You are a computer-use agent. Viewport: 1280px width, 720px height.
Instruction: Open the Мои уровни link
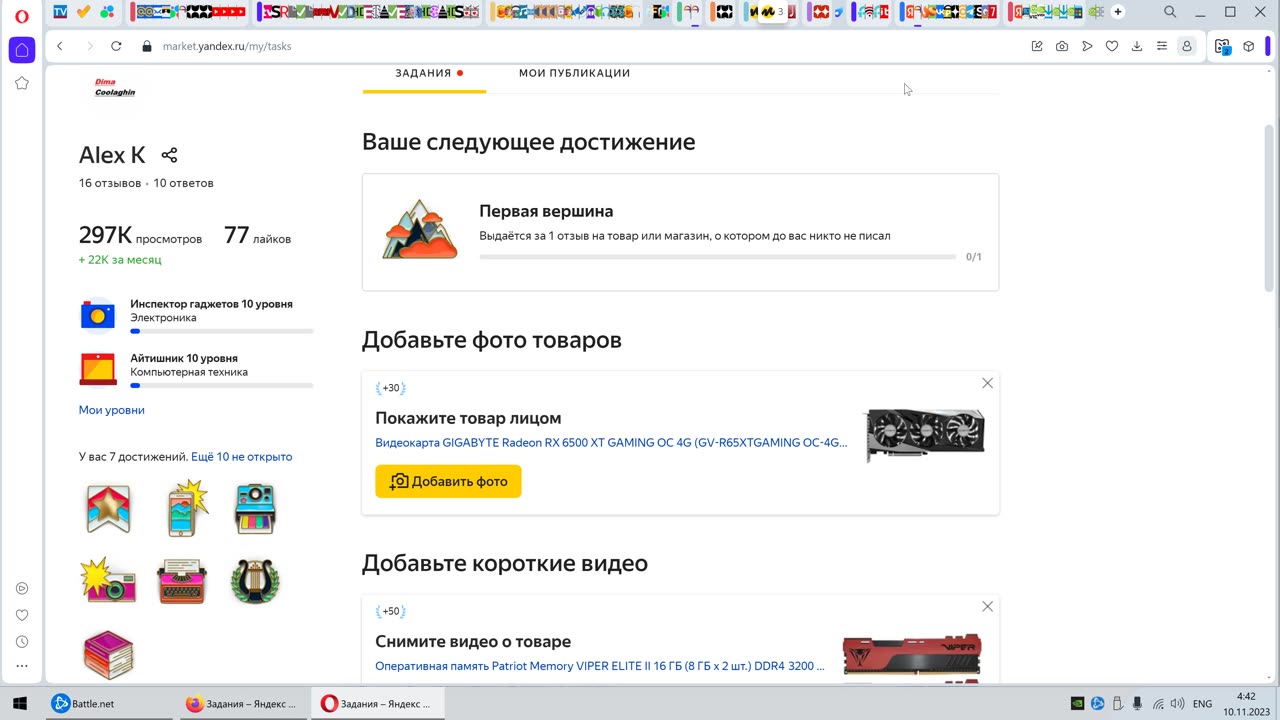click(x=112, y=410)
